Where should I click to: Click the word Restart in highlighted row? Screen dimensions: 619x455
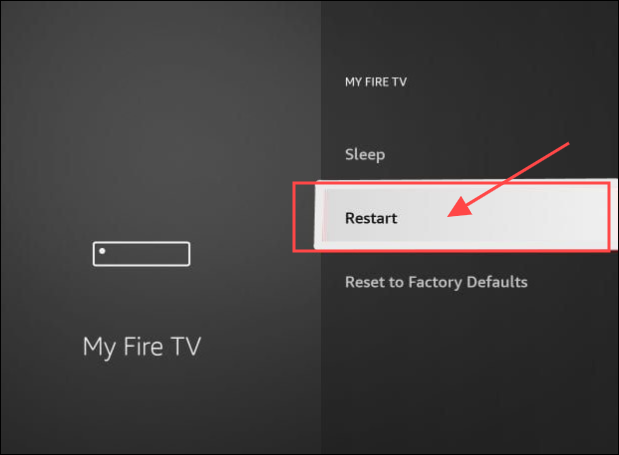coord(371,218)
